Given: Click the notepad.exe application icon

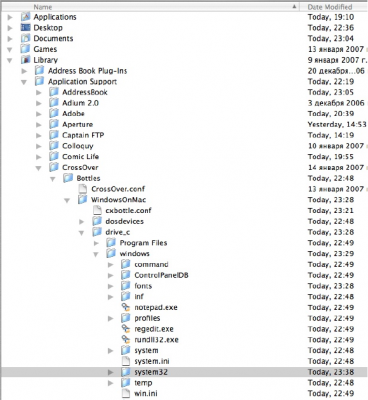Looking at the screenshot, I should (125, 307).
